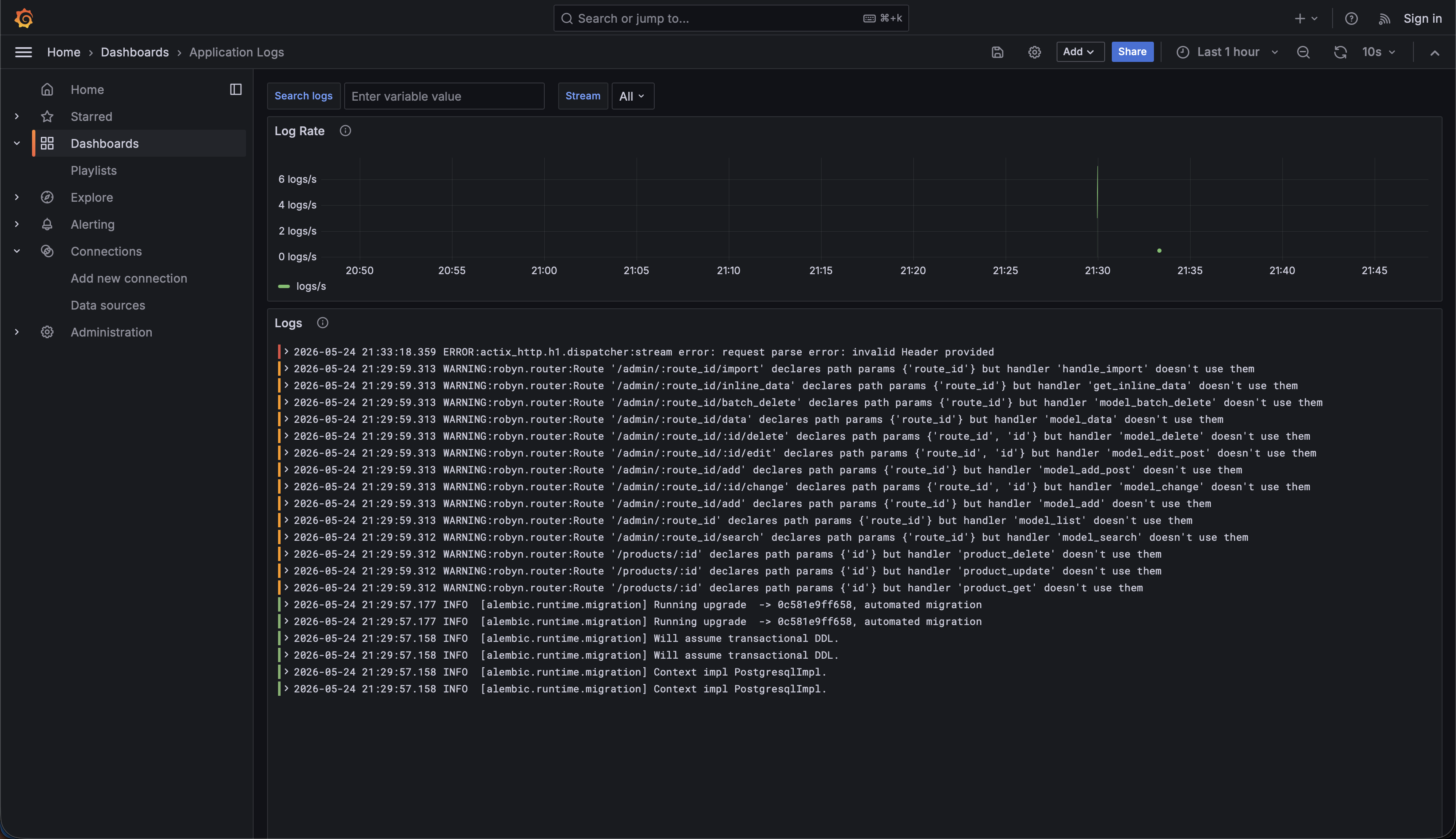Click the Alerting bell icon
The image size is (1456, 839).
(47, 224)
